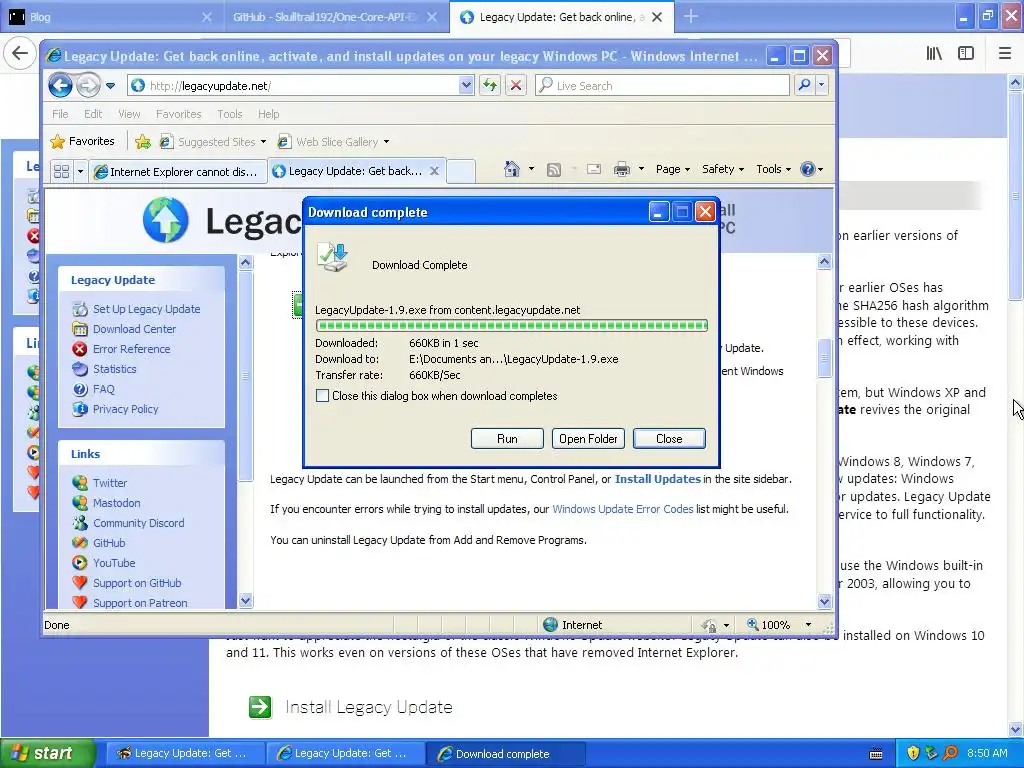Open the search provider dropdown arrow

pyautogui.click(x=822, y=85)
